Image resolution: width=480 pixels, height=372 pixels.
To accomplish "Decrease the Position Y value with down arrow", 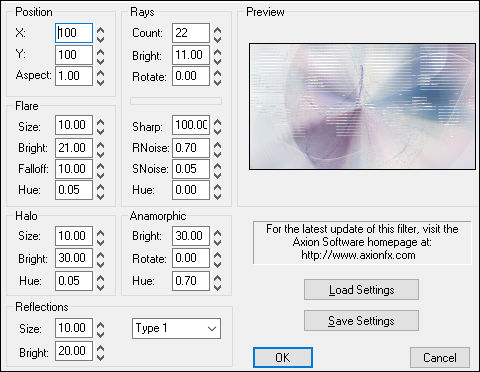I will pyautogui.click(x=100, y=61).
